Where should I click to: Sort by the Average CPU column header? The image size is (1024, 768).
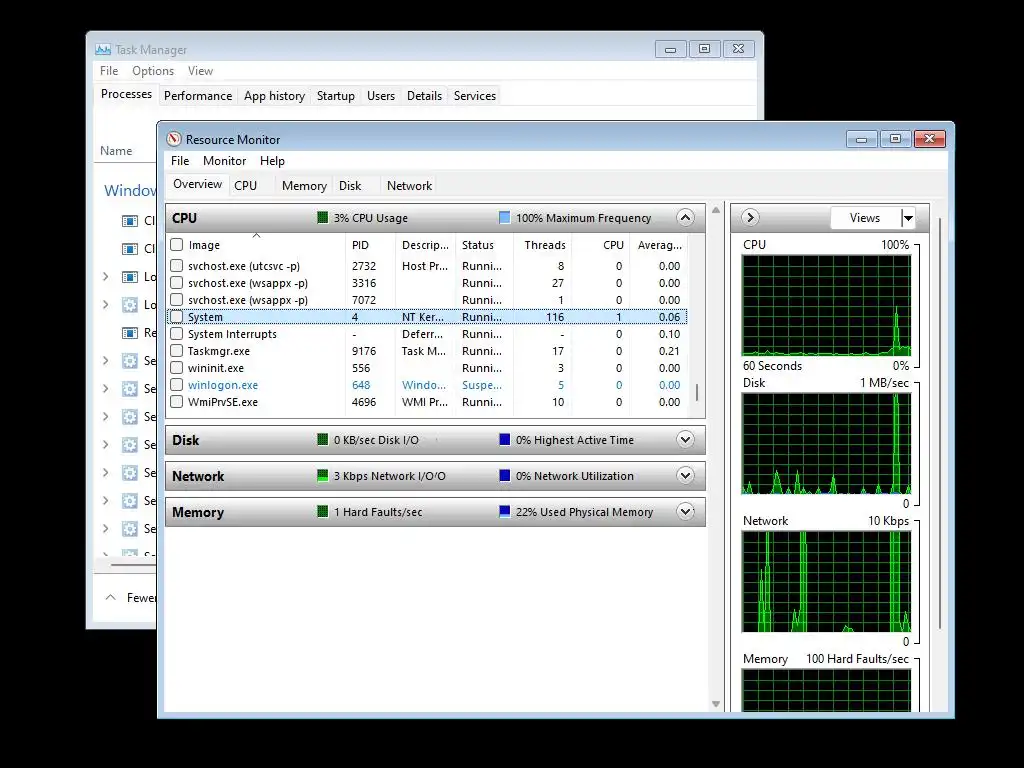pos(659,245)
